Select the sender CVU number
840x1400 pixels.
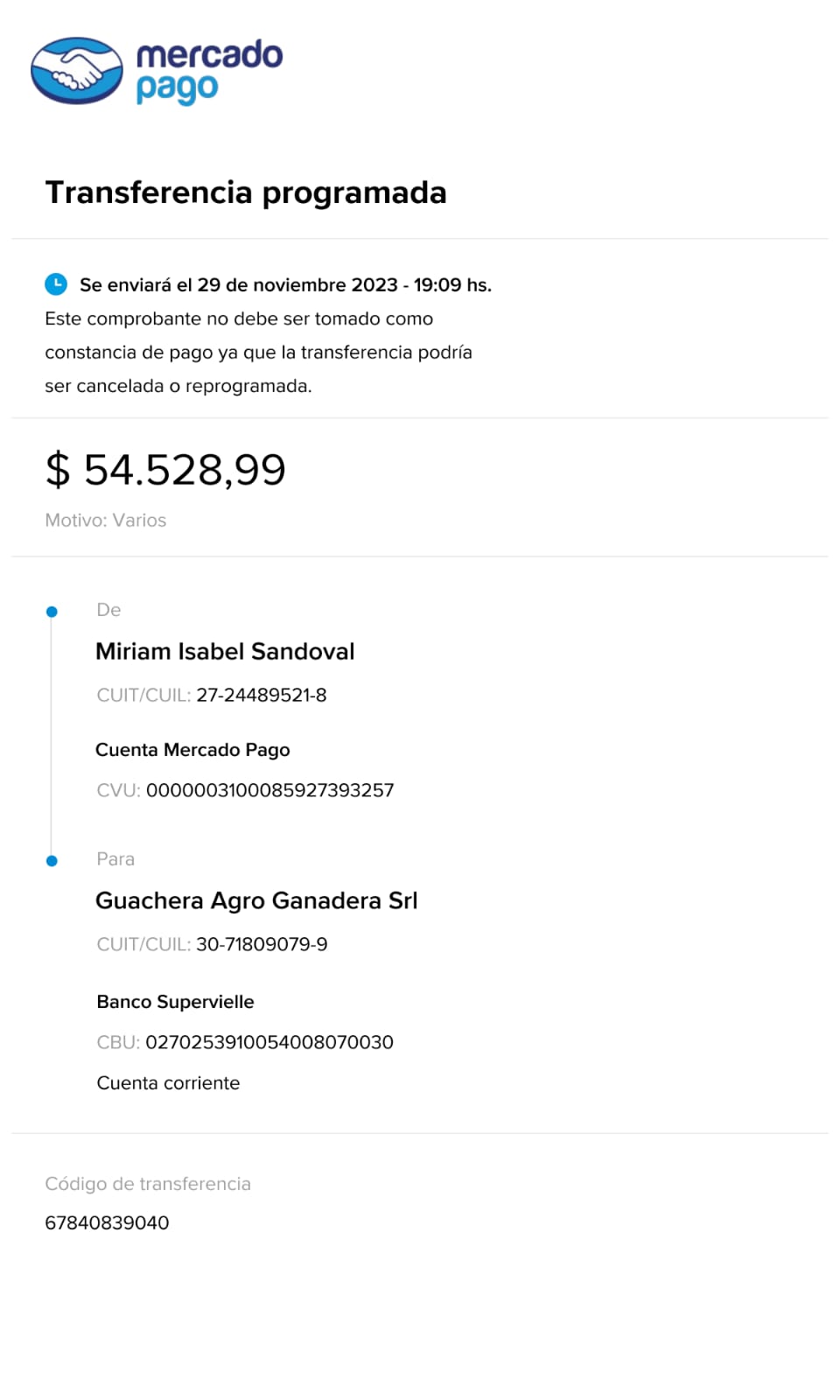coord(269,790)
